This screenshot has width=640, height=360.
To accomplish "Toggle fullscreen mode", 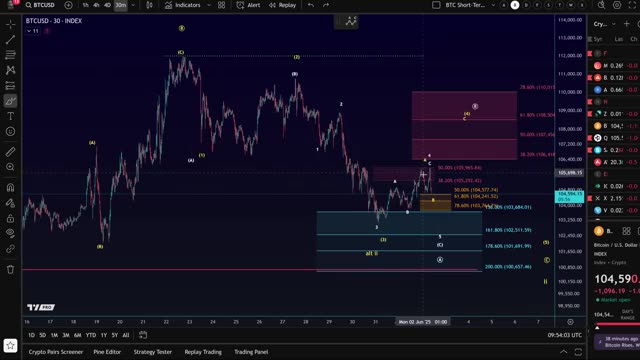I will pos(632,5).
